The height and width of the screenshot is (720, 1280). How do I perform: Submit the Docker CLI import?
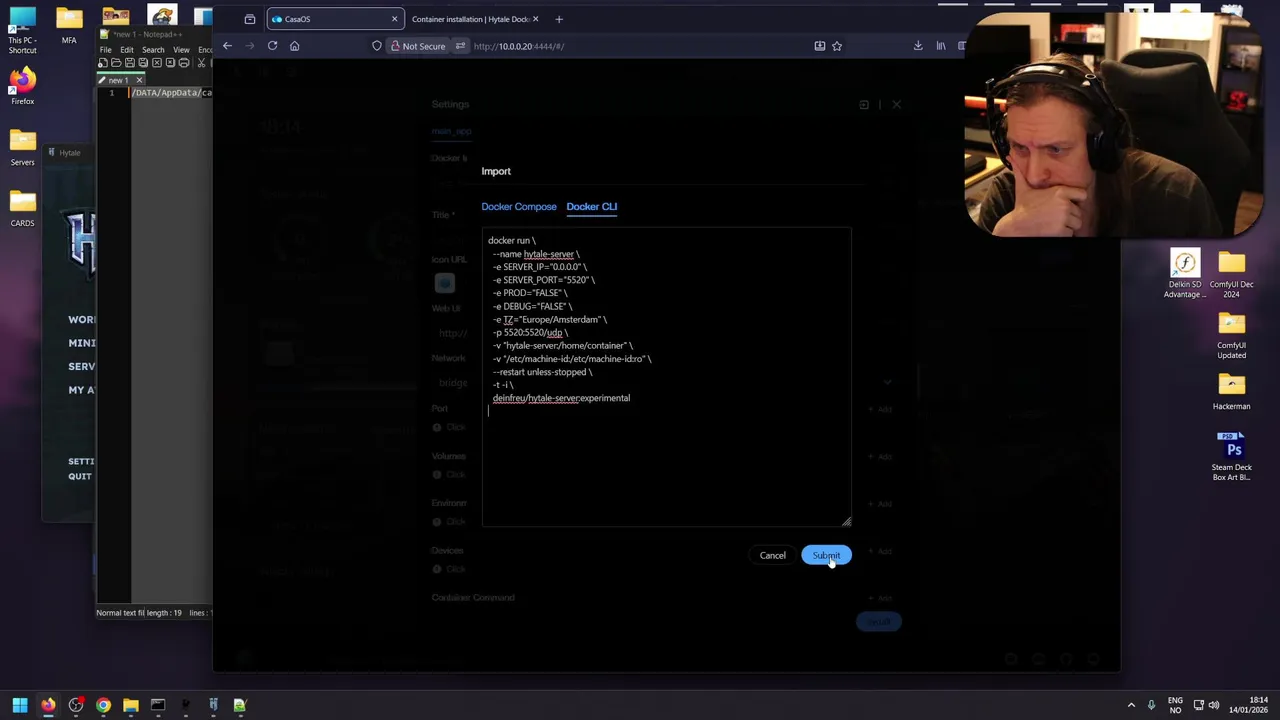826,555
